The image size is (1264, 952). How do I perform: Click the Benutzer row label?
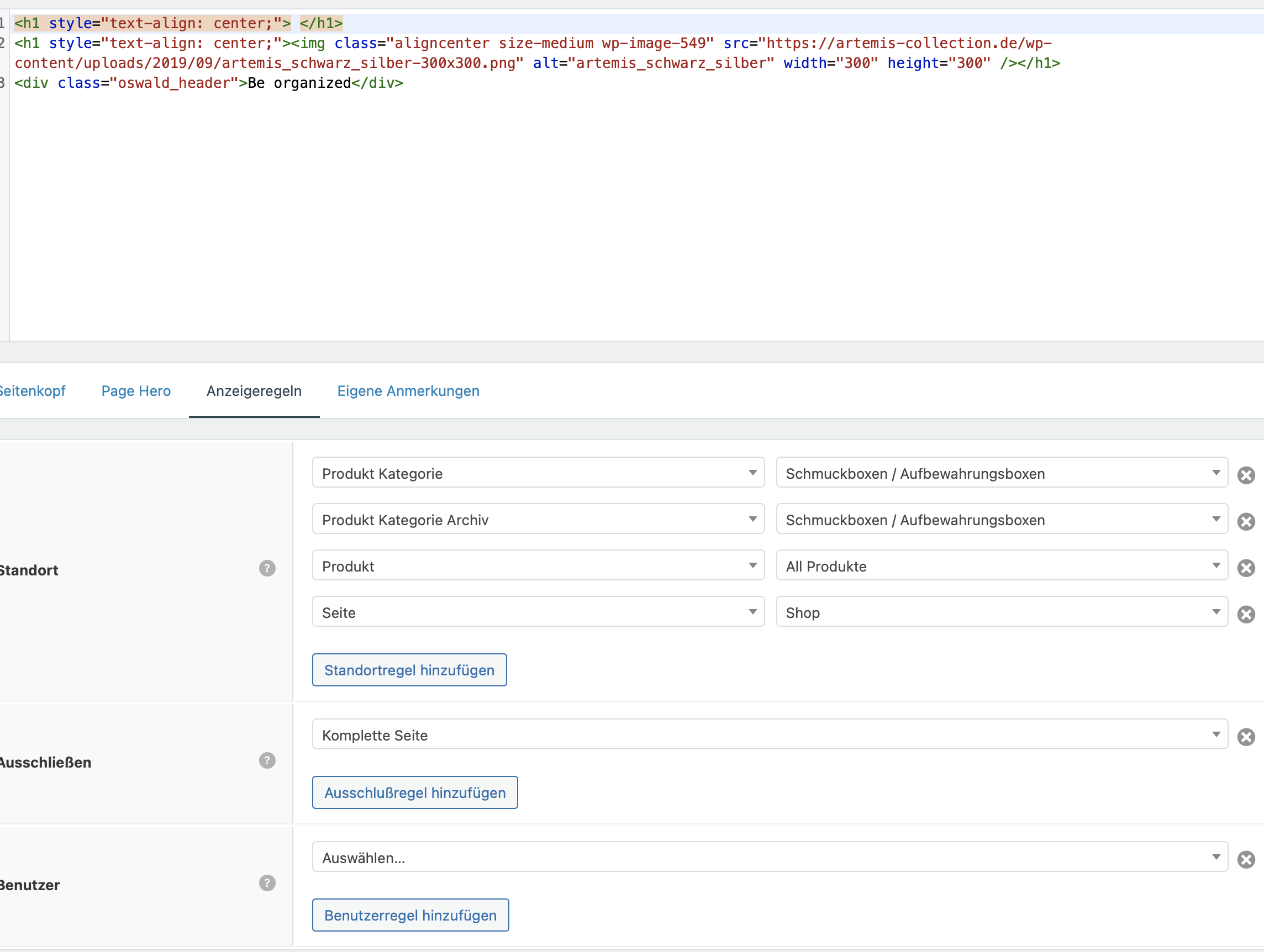[x=30, y=886]
